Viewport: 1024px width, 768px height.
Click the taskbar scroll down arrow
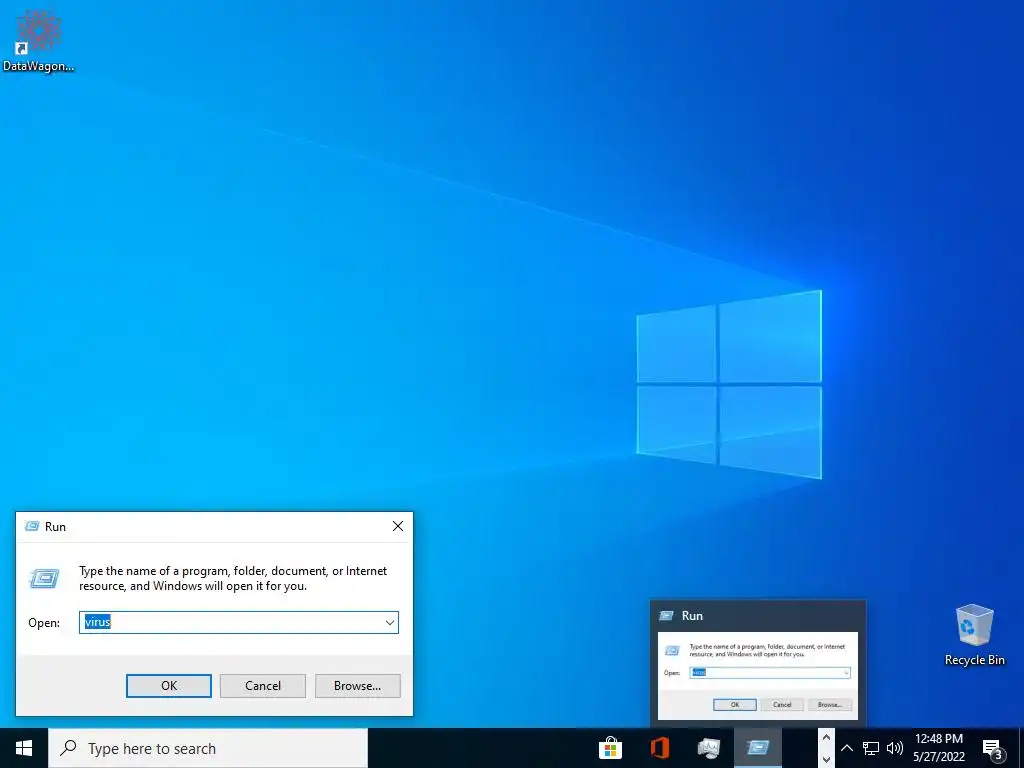click(x=826, y=760)
